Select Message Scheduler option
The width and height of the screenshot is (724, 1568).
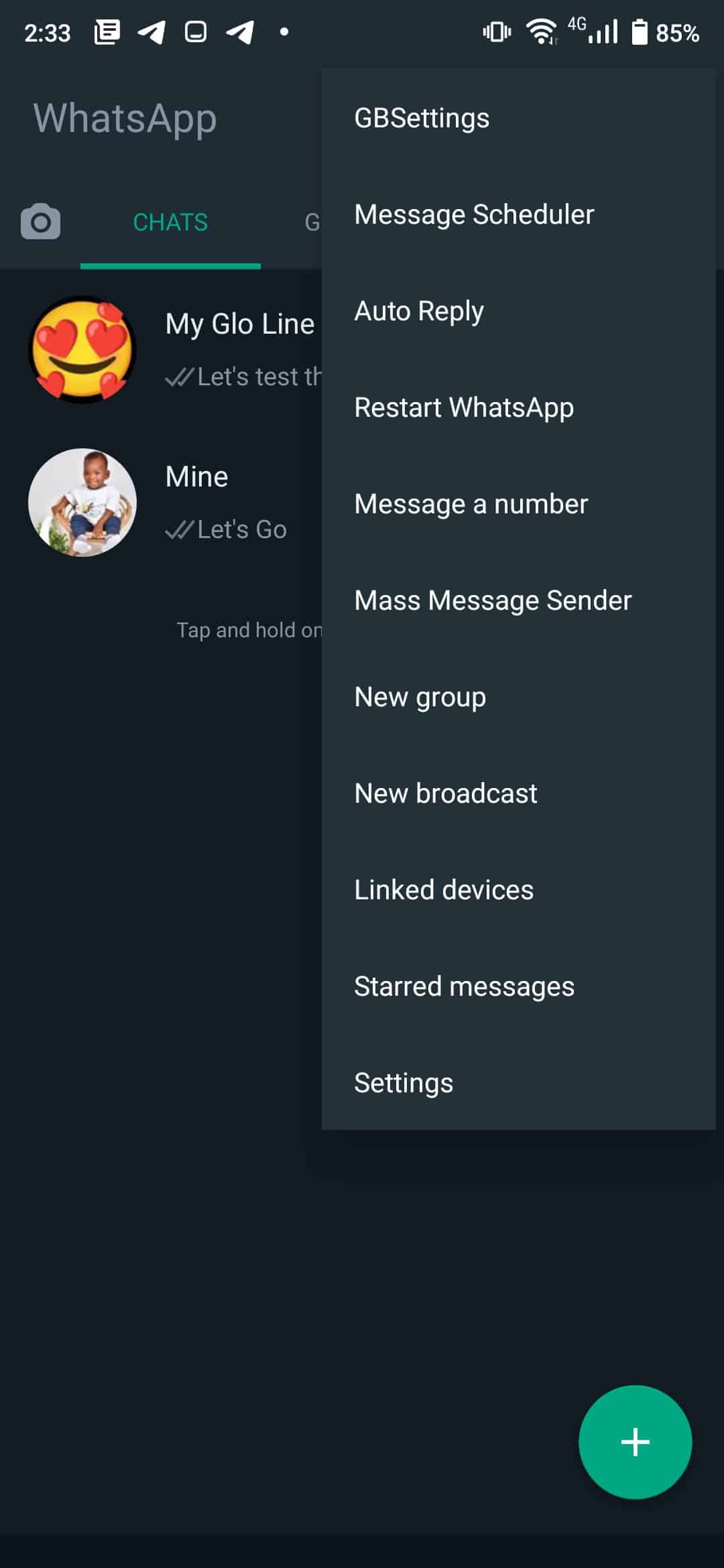pyautogui.click(x=474, y=214)
